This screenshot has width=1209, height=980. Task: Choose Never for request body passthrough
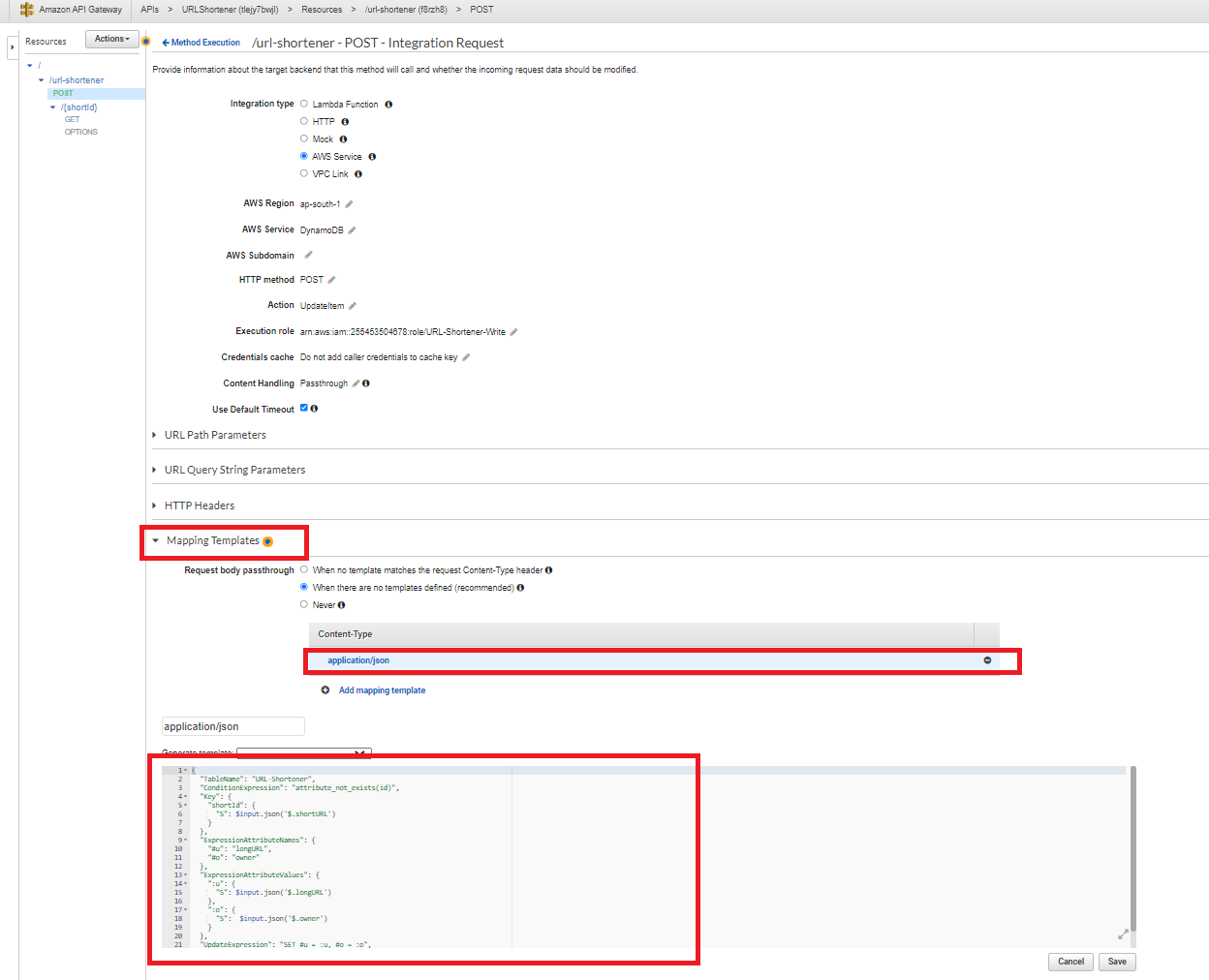click(x=304, y=604)
